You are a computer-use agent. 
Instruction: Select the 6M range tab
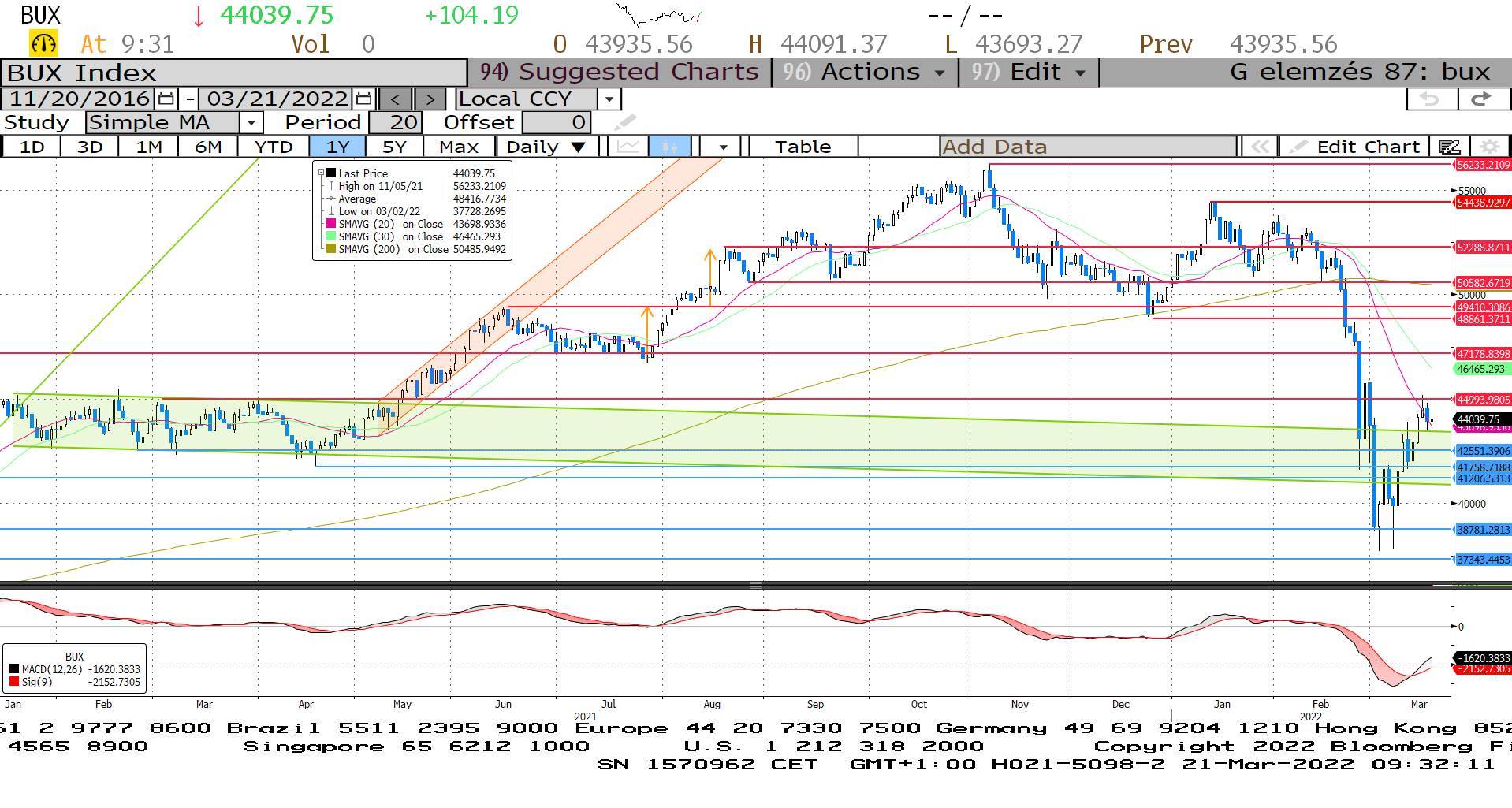pos(208,147)
